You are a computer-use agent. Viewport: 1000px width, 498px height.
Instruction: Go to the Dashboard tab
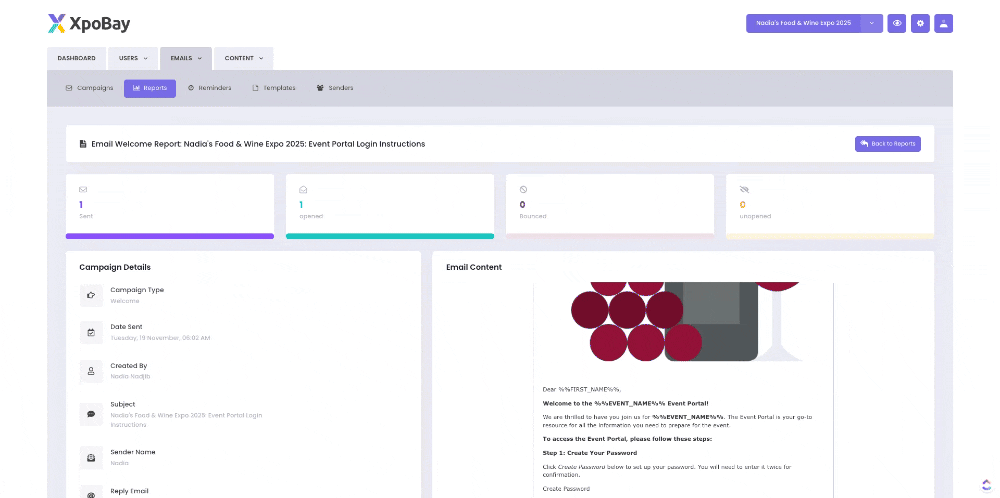[76, 58]
